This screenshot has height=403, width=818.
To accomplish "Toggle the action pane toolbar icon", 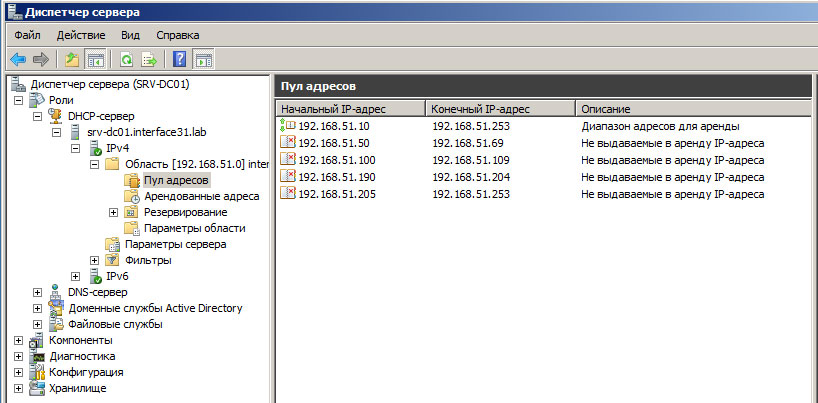I will tap(203, 60).
